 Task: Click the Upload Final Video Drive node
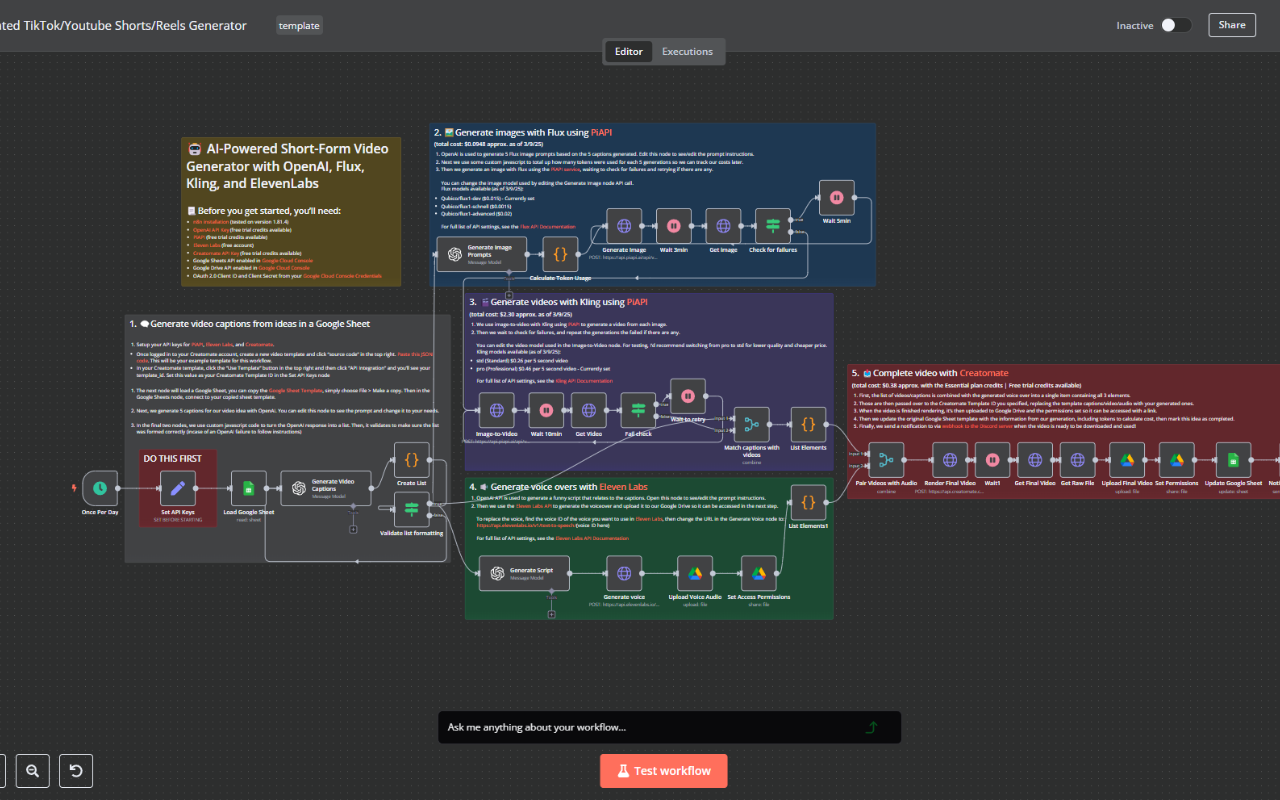[x=1127, y=460]
